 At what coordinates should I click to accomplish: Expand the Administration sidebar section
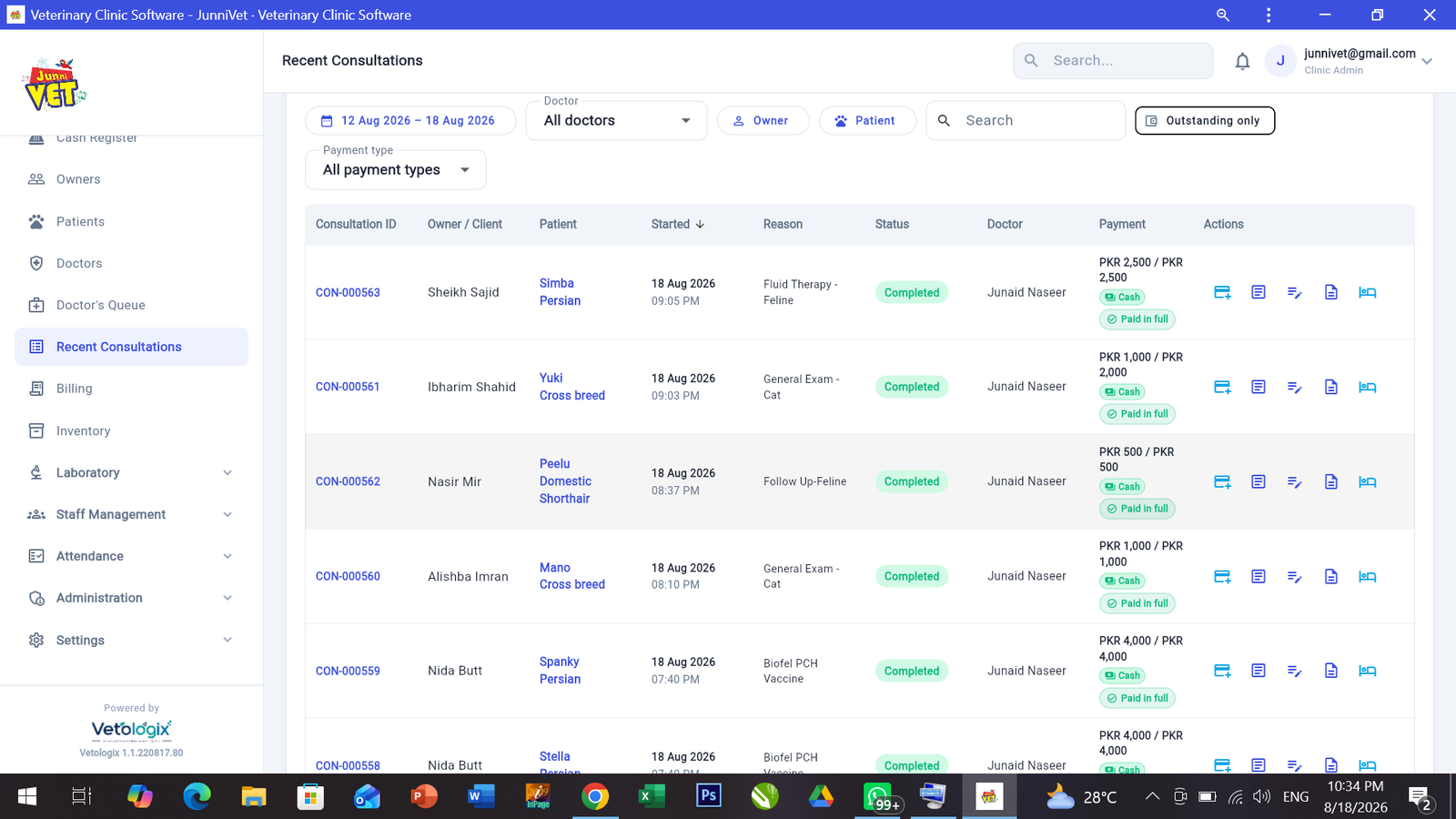(131, 598)
